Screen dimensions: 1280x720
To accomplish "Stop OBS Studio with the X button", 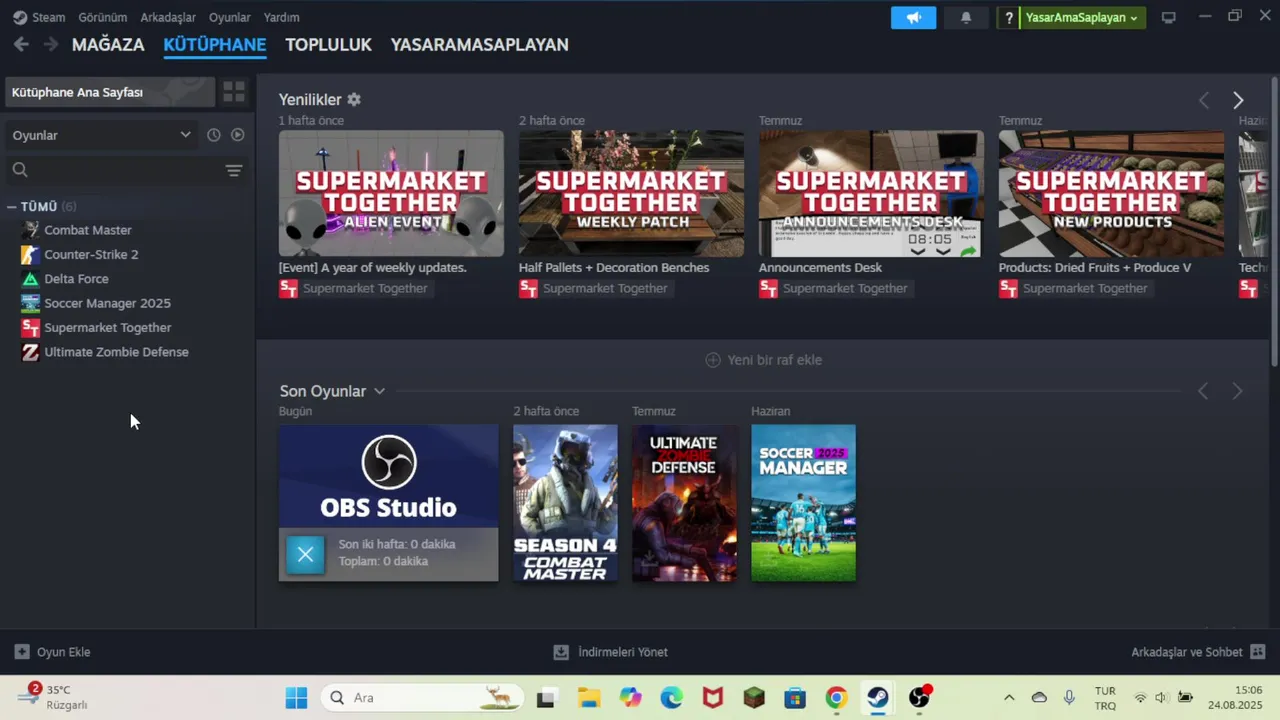I will coord(306,554).
